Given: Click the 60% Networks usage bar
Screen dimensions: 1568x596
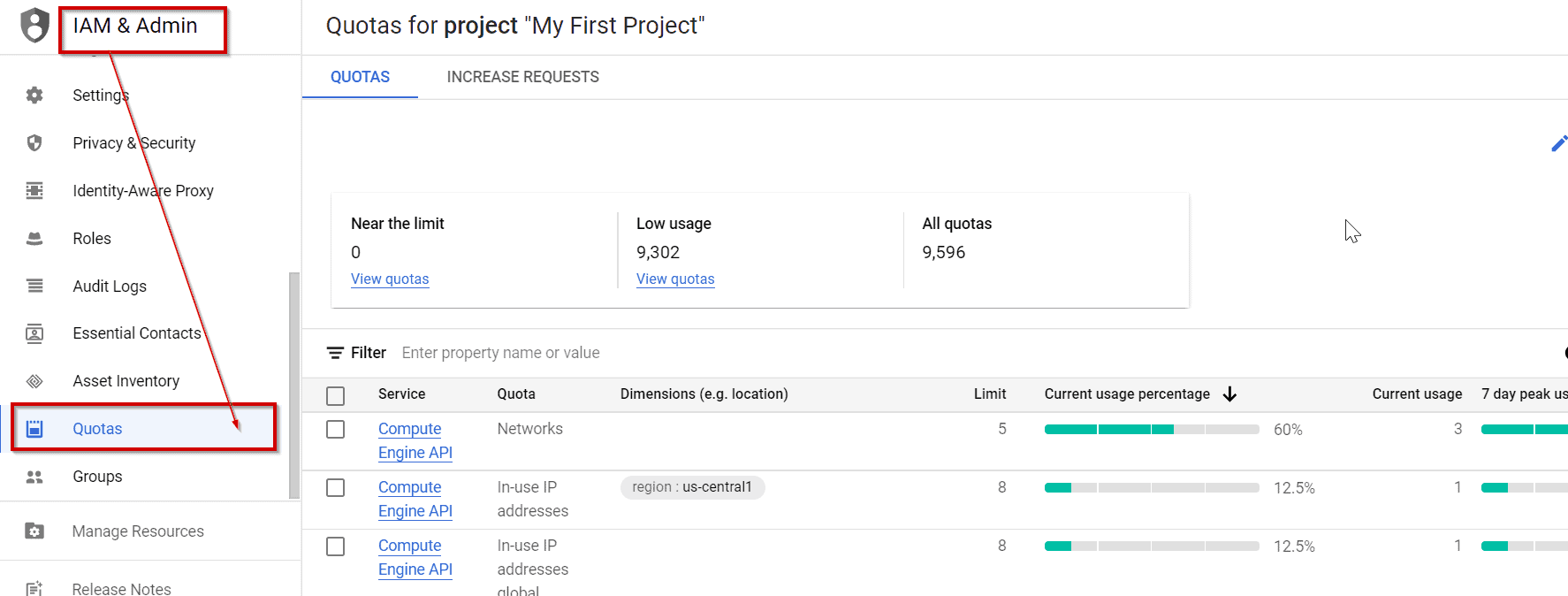Looking at the screenshot, I should (x=1151, y=430).
